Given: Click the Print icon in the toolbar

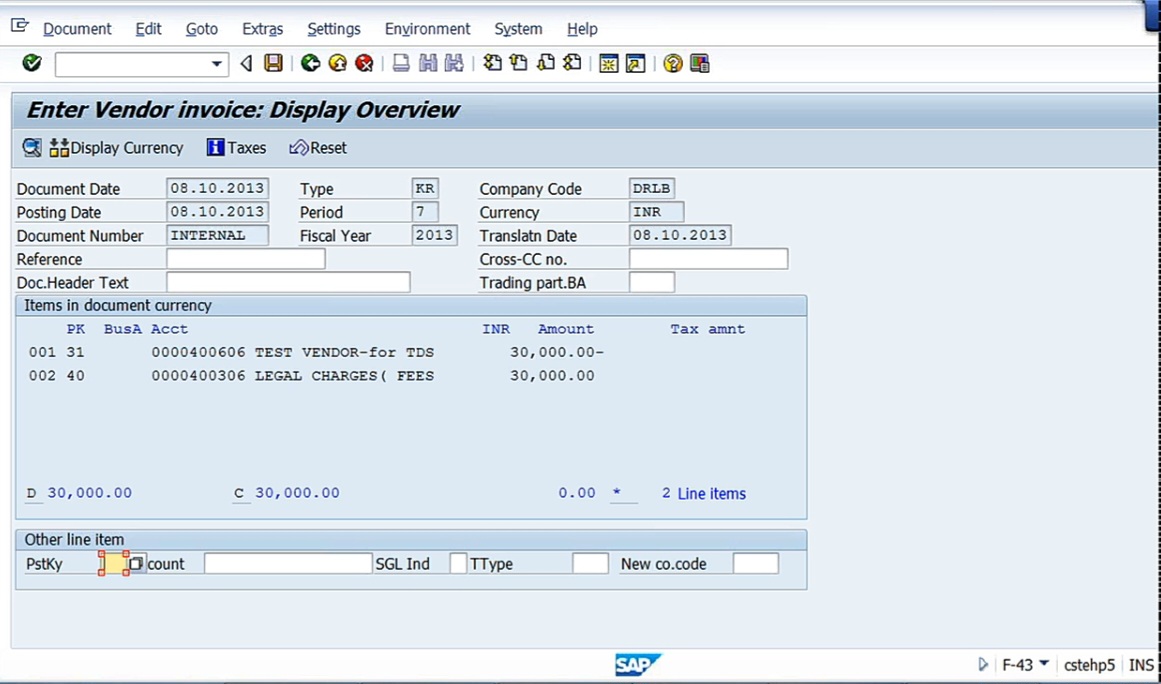Looking at the screenshot, I should 401,63.
